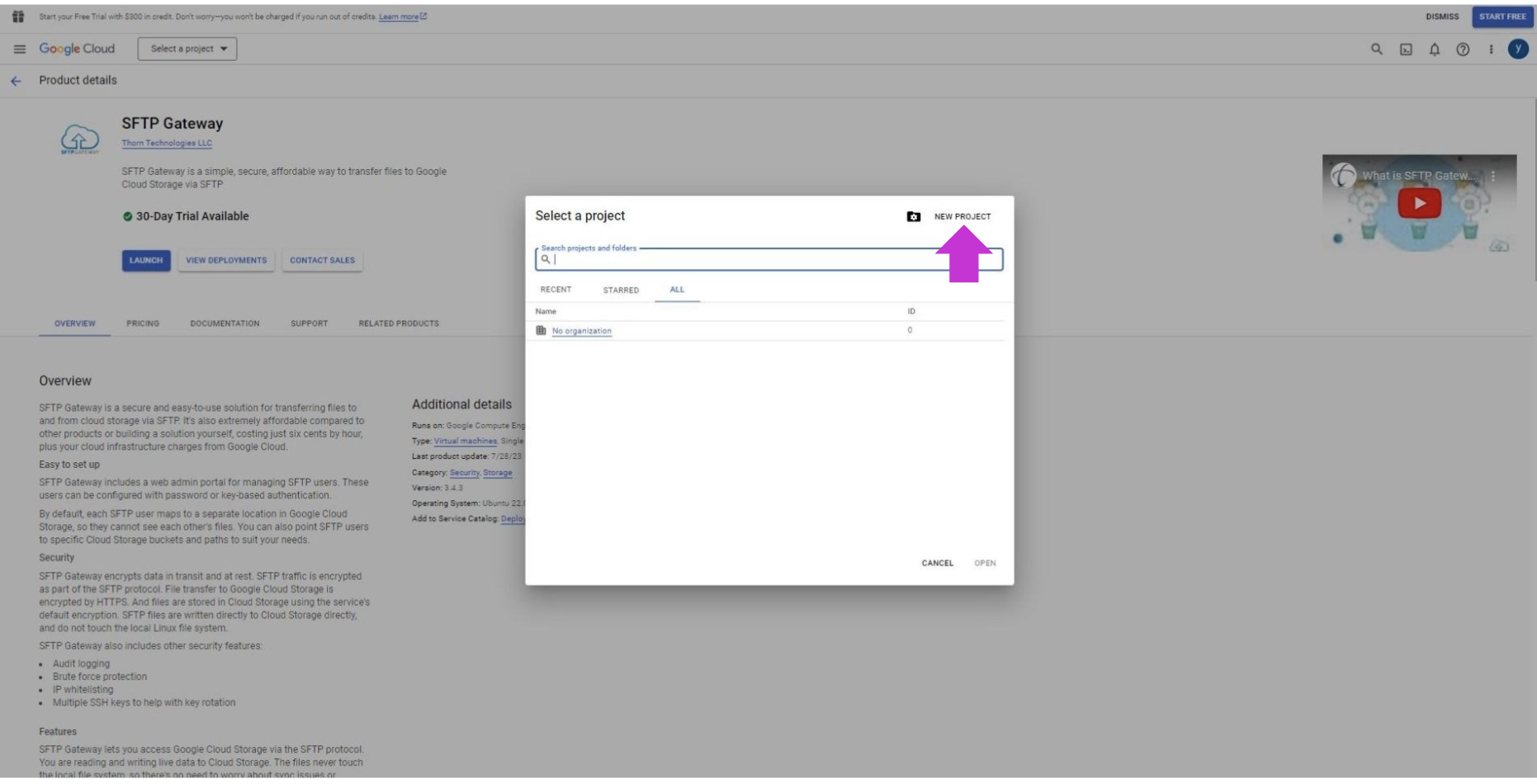The image size is (1537, 784).
Task: Click CONTACT SALES button
Action: point(322,261)
